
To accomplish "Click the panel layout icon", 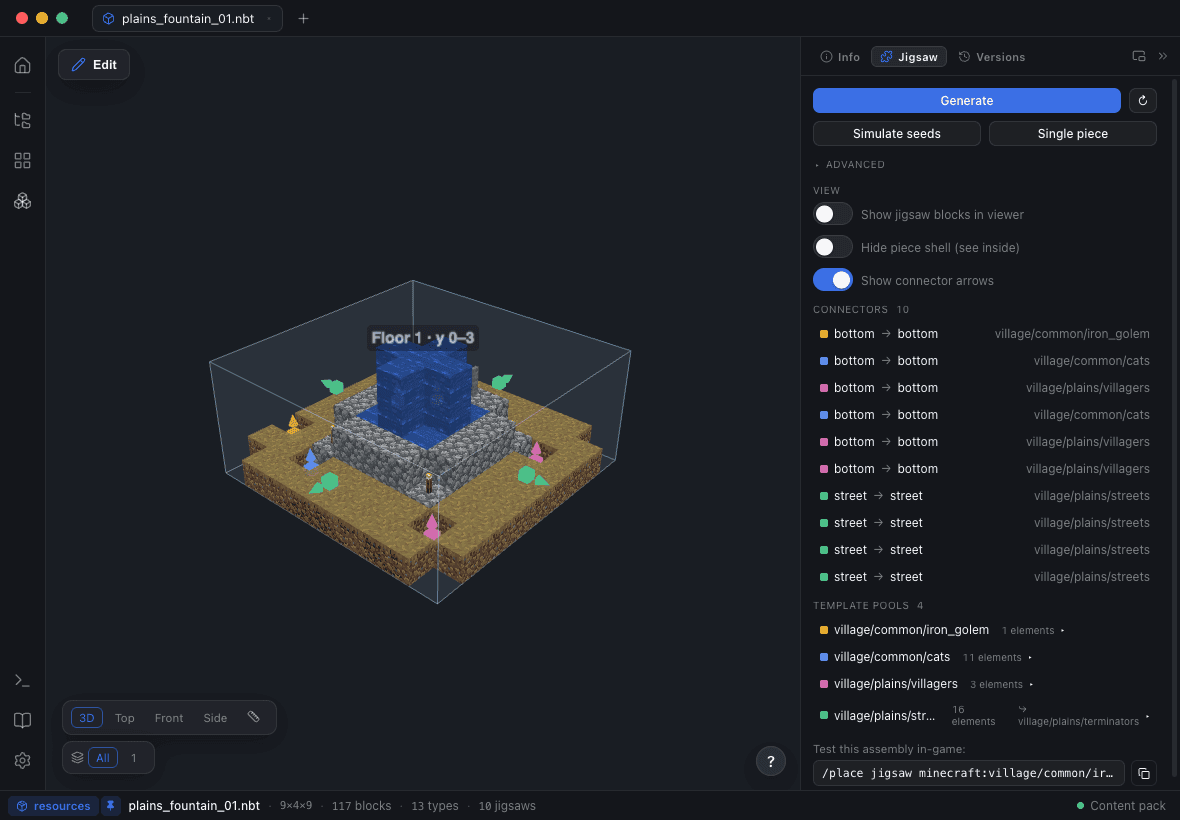I will point(1139,56).
